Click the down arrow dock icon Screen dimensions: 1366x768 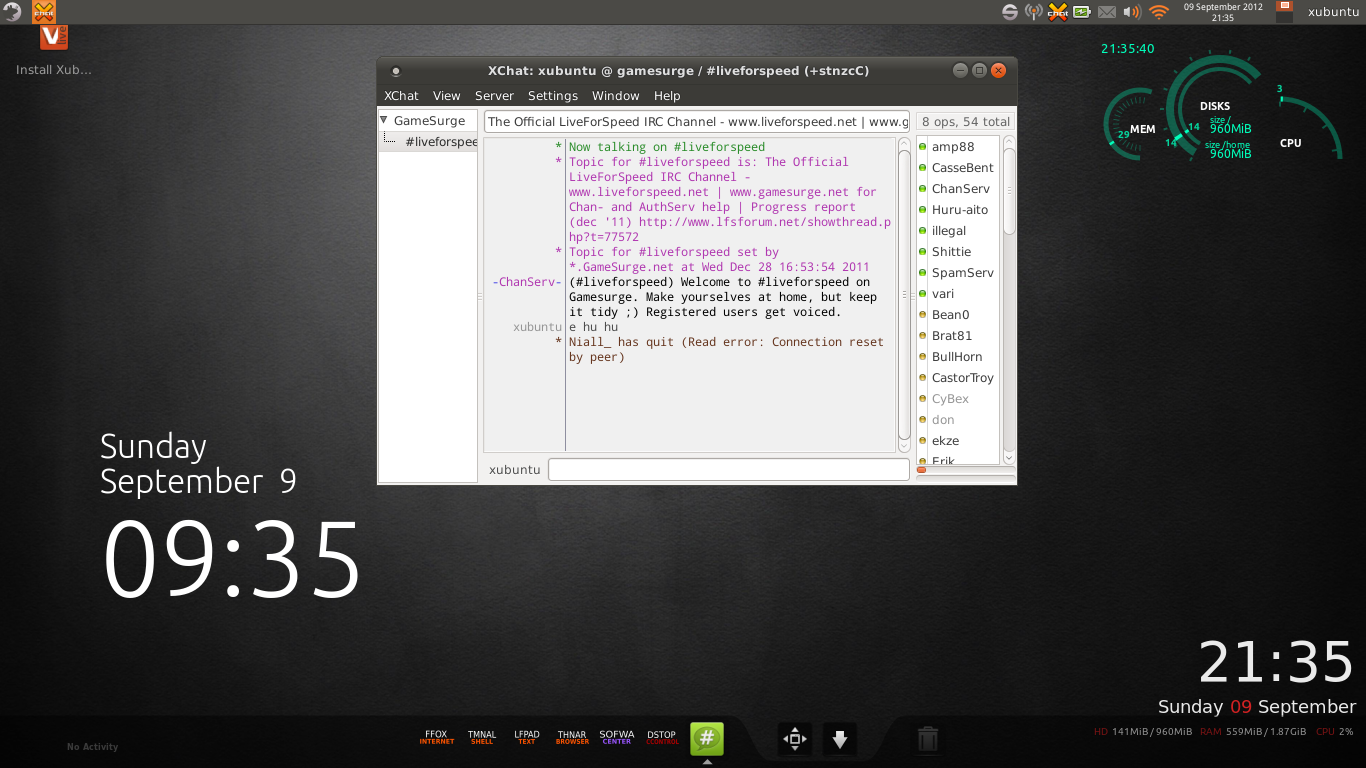click(x=840, y=739)
